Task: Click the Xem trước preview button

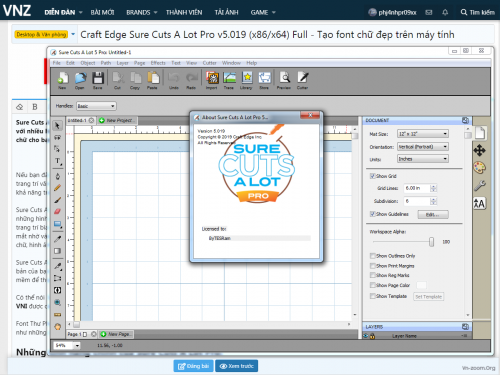Action: [x=237, y=366]
